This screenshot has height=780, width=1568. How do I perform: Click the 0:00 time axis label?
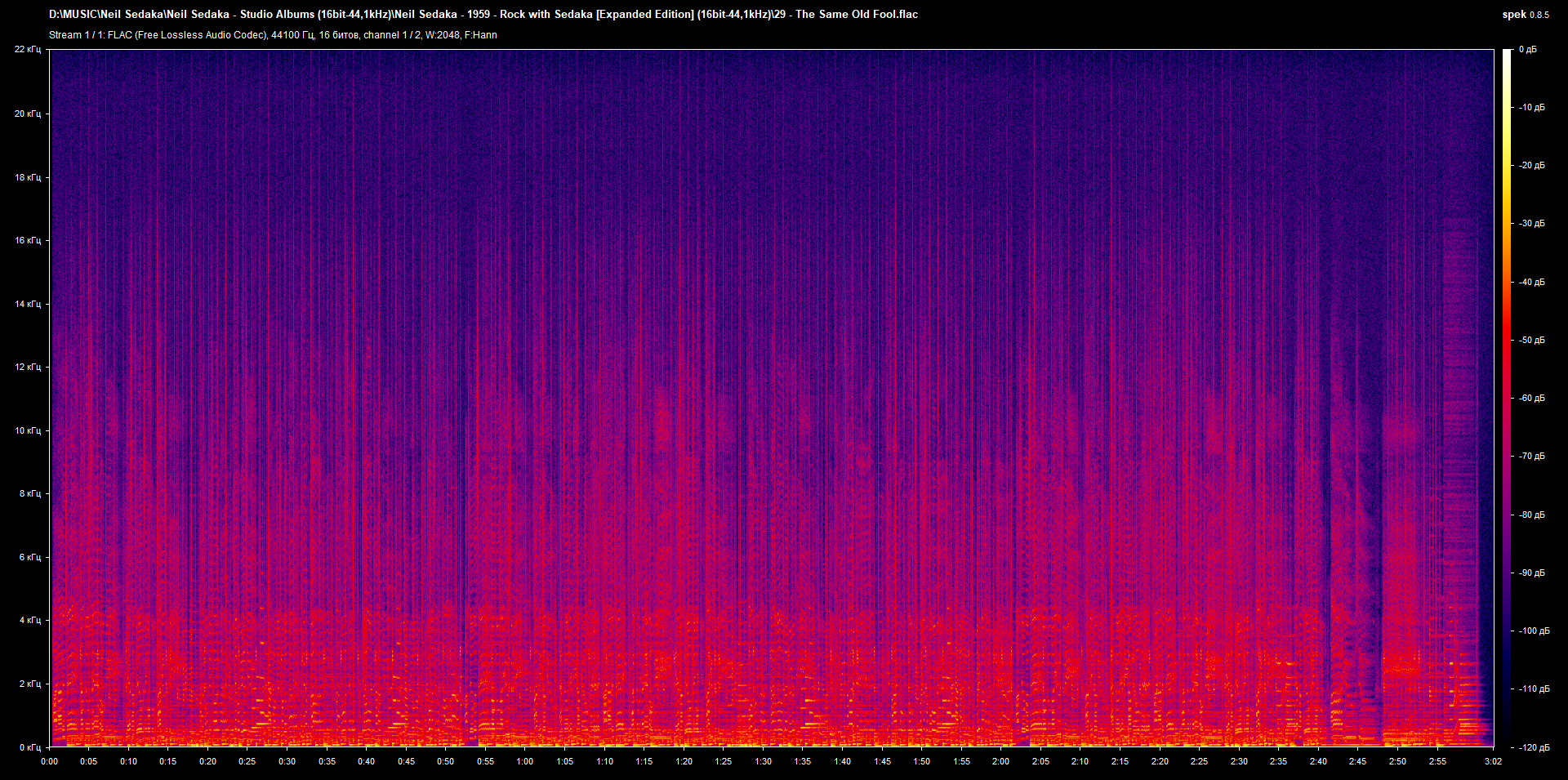(50, 761)
